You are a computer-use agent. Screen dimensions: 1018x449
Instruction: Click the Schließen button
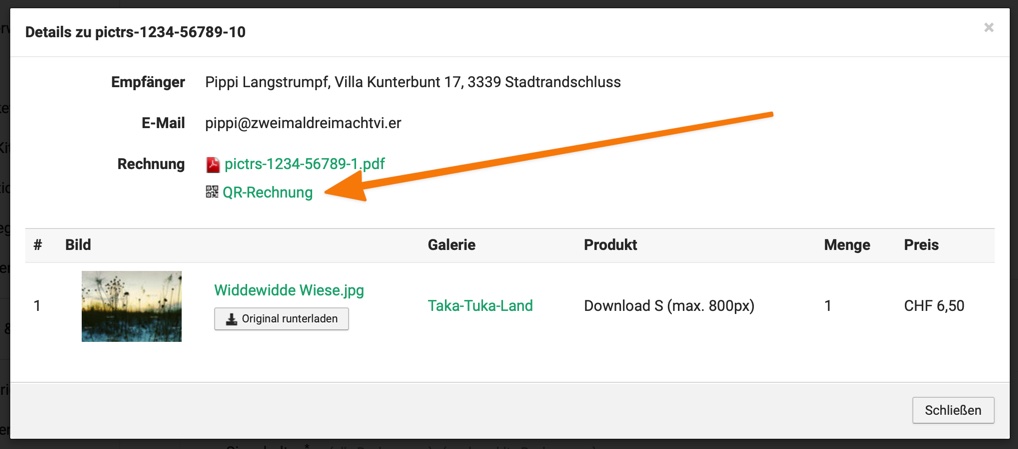tap(953, 410)
